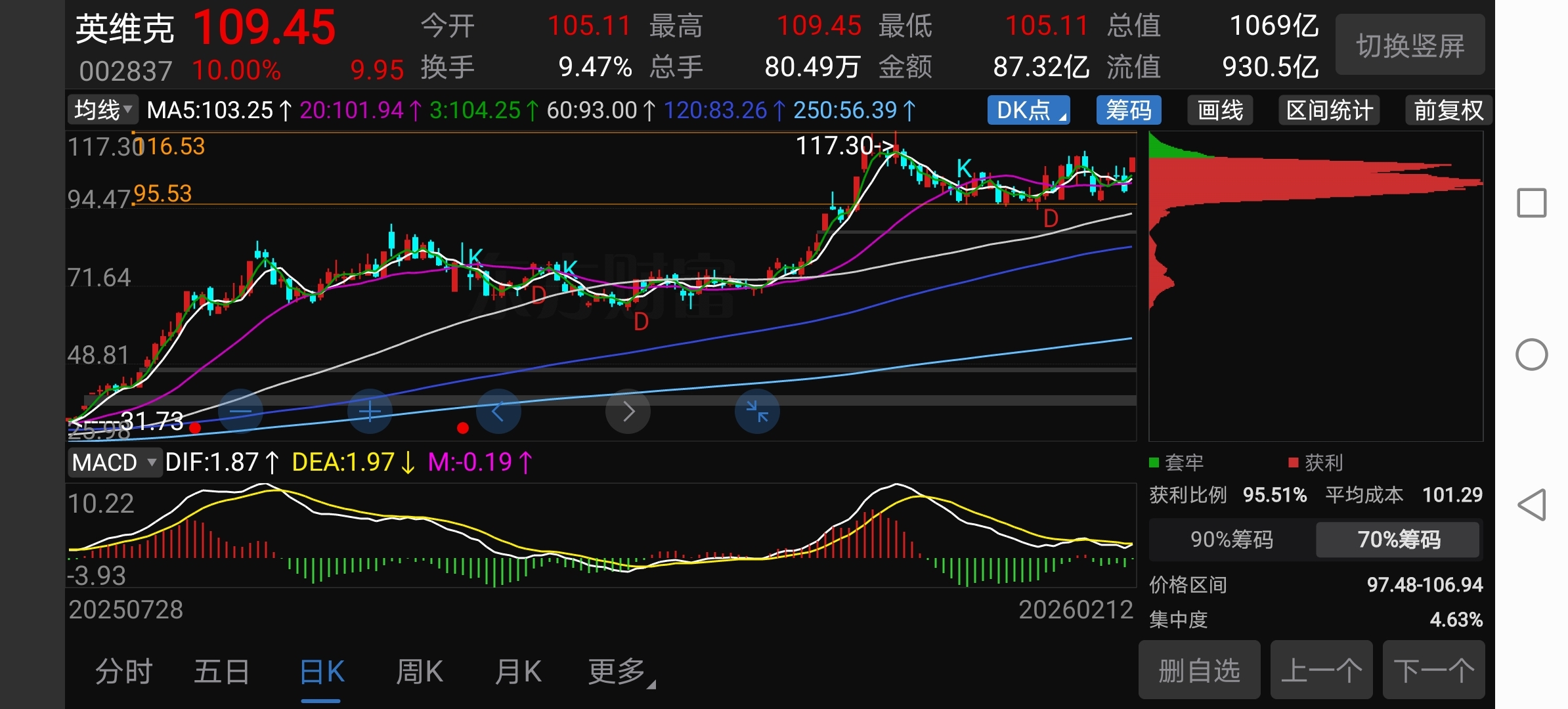Toggle the 筹码 chip distribution panel
This screenshot has width=1568, height=709.
pyautogui.click(x=1128, y=110)
